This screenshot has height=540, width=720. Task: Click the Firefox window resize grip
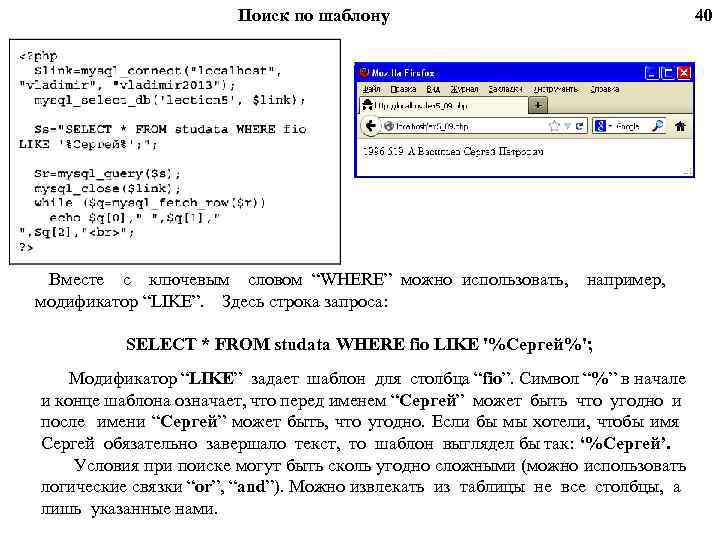tap(686, 171)
